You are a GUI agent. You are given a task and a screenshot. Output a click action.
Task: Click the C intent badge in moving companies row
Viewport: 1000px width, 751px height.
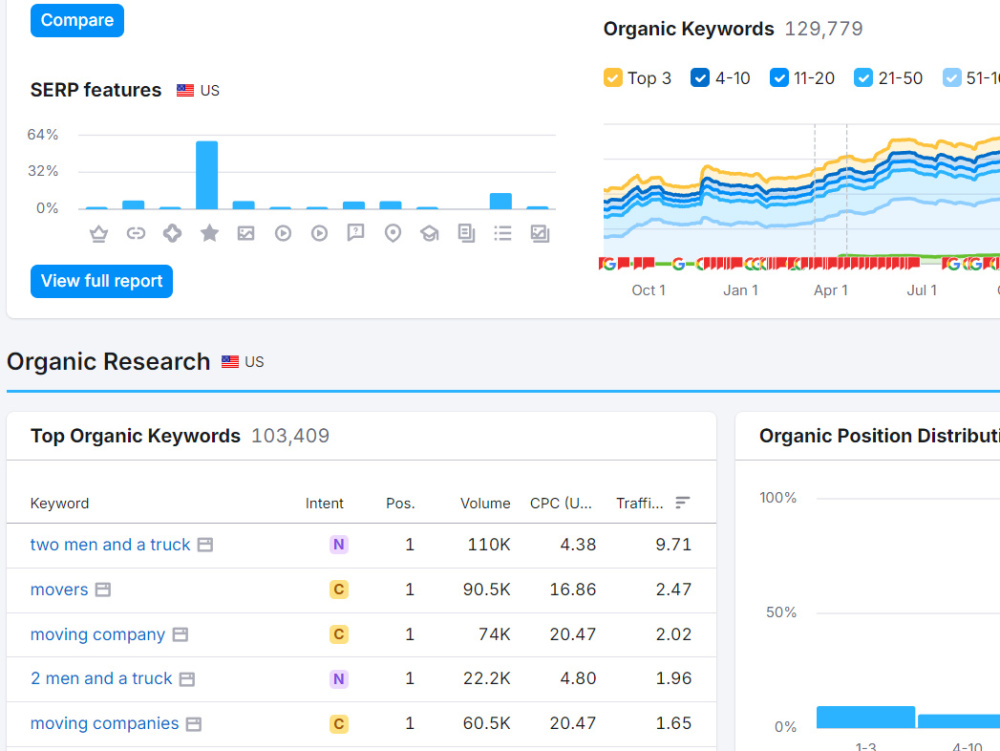[x=339, y=724]
